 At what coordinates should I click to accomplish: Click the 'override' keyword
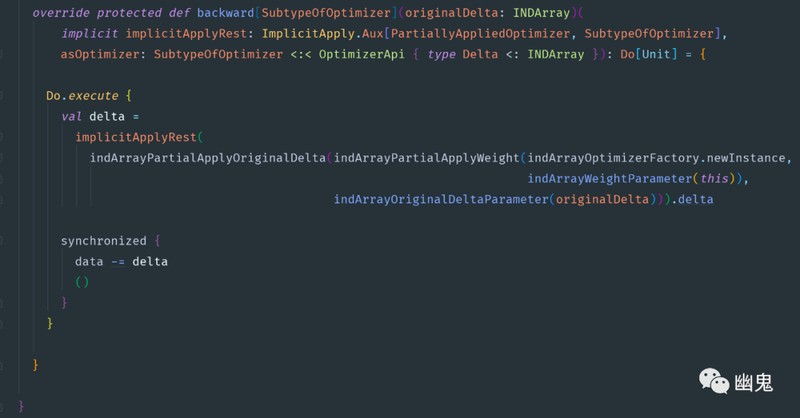[x=61, y=13]
